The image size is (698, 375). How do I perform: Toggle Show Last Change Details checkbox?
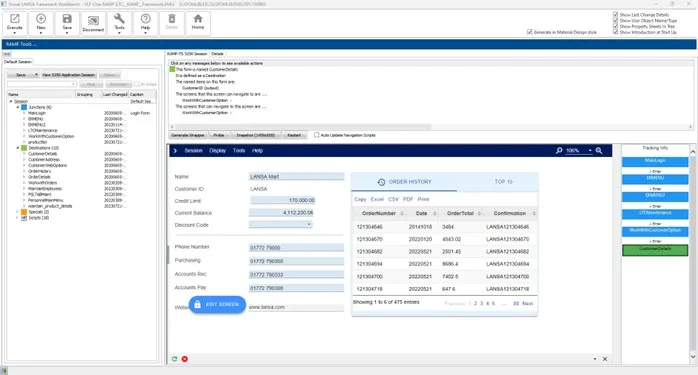[616, 15]
